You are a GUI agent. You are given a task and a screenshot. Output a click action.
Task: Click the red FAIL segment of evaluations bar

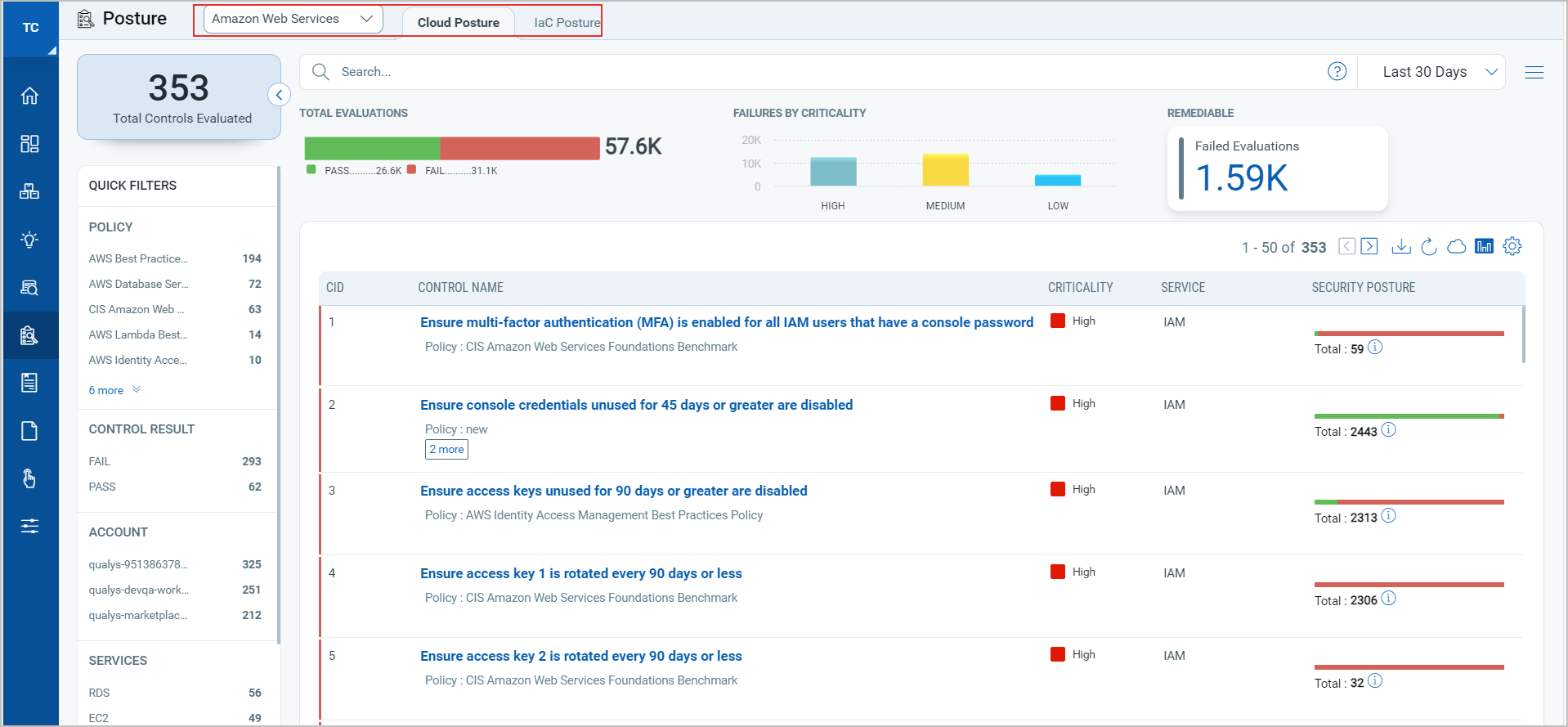tap(520, 148)
